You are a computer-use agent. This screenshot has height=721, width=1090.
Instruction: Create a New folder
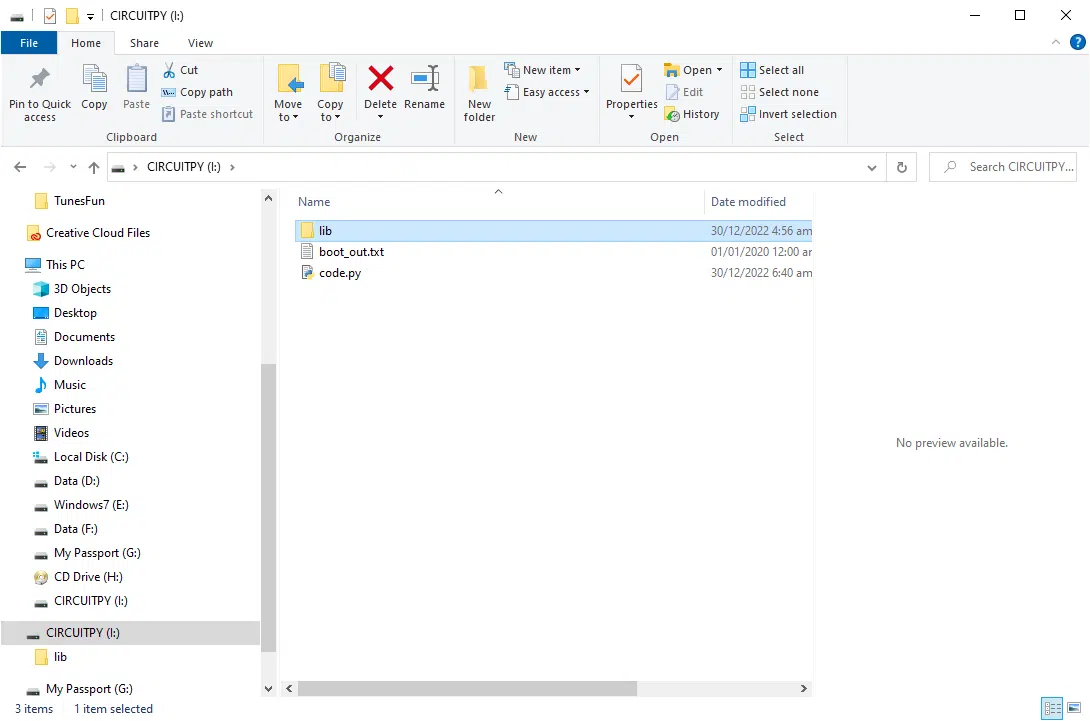(479, 93)
